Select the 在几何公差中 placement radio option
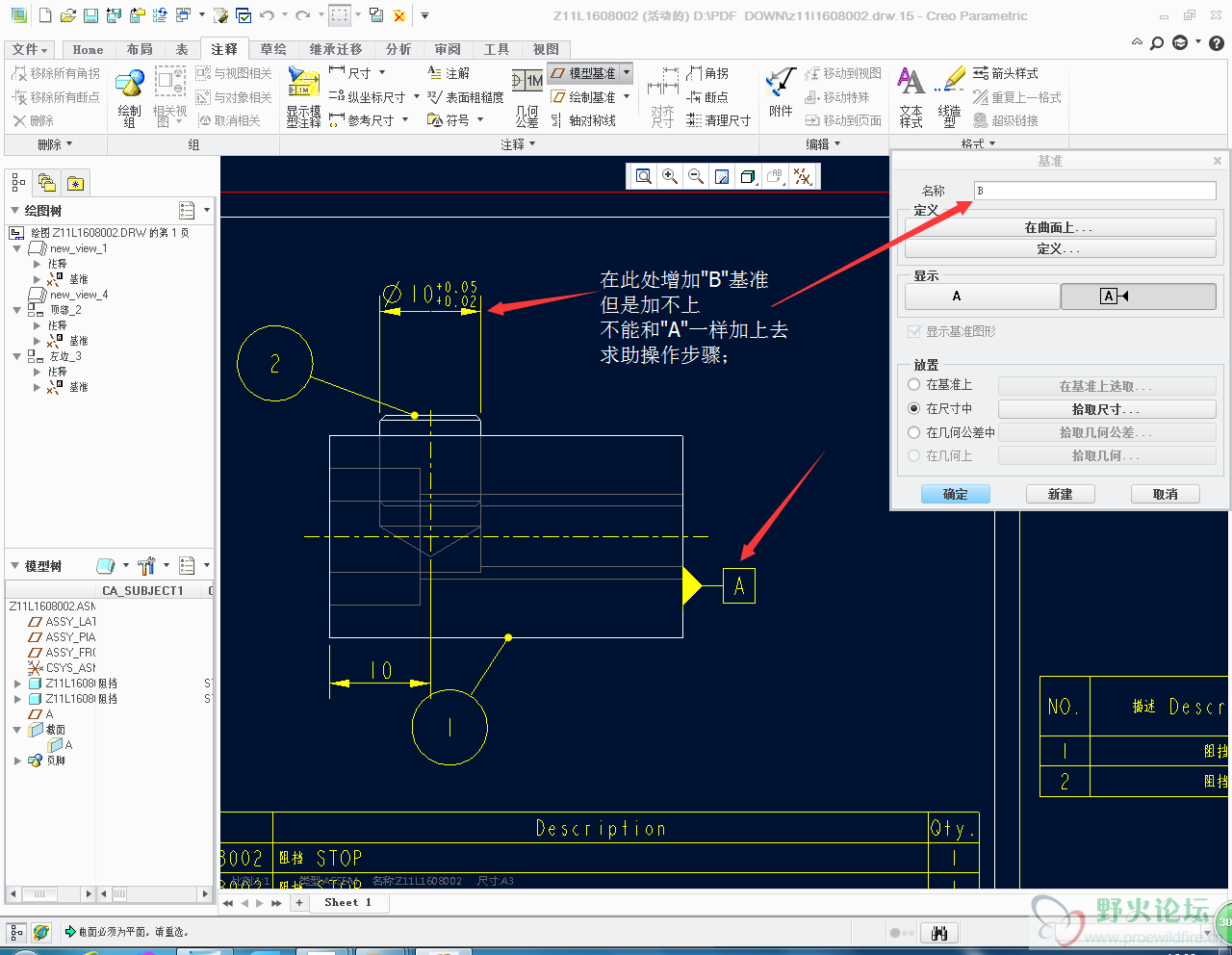This screenshot has height=955, width=1232. [914, 432]
